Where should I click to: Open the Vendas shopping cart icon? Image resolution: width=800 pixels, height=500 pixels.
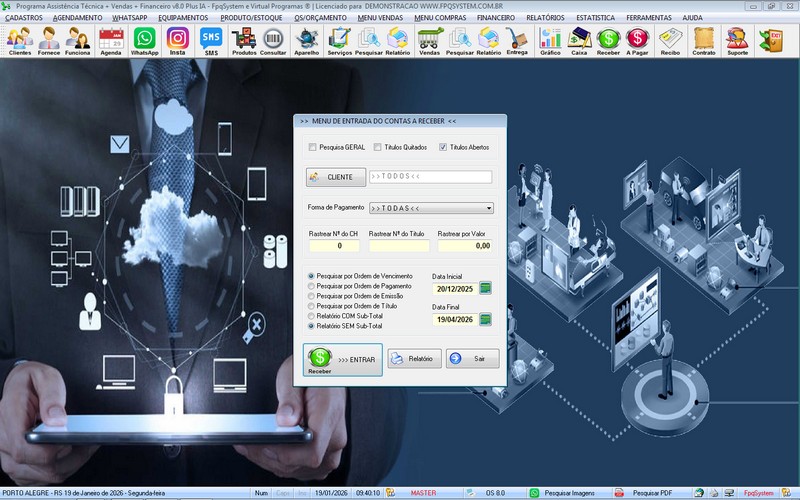430,41
